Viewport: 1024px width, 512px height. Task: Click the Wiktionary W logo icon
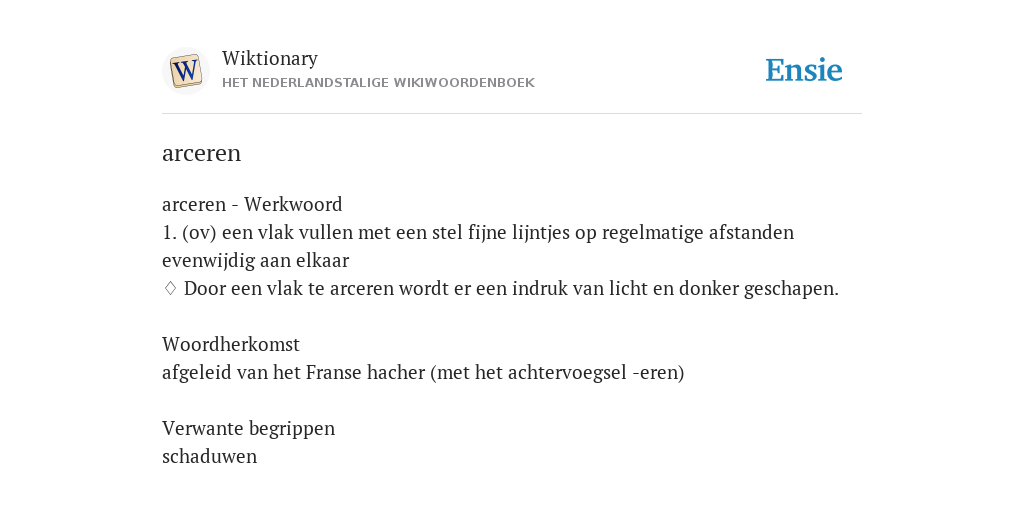185,71
